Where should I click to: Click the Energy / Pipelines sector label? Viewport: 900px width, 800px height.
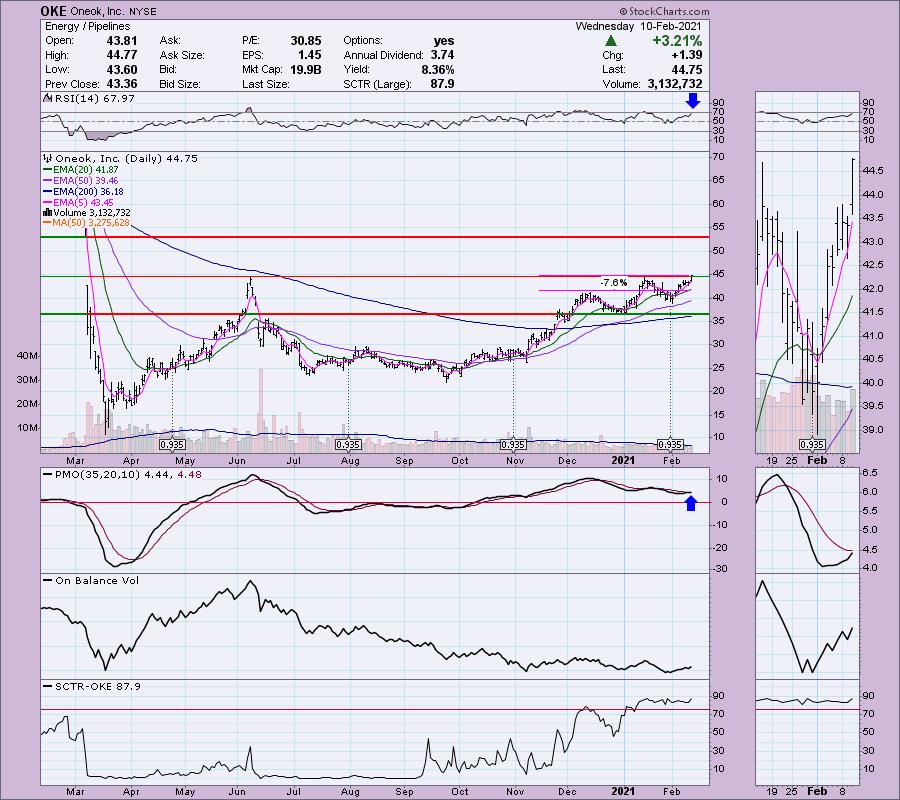point(87,26)
